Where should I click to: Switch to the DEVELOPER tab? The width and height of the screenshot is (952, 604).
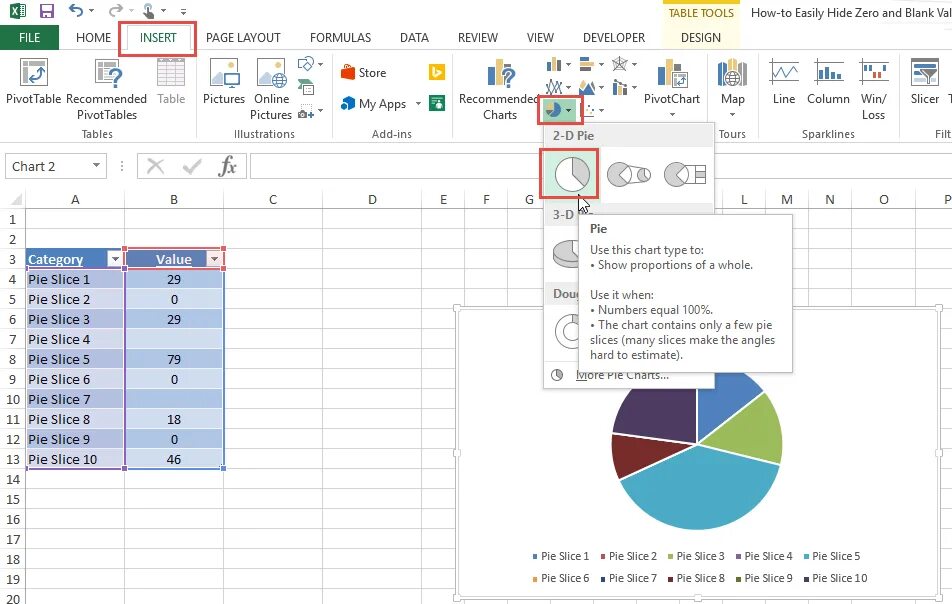[614, 38]
